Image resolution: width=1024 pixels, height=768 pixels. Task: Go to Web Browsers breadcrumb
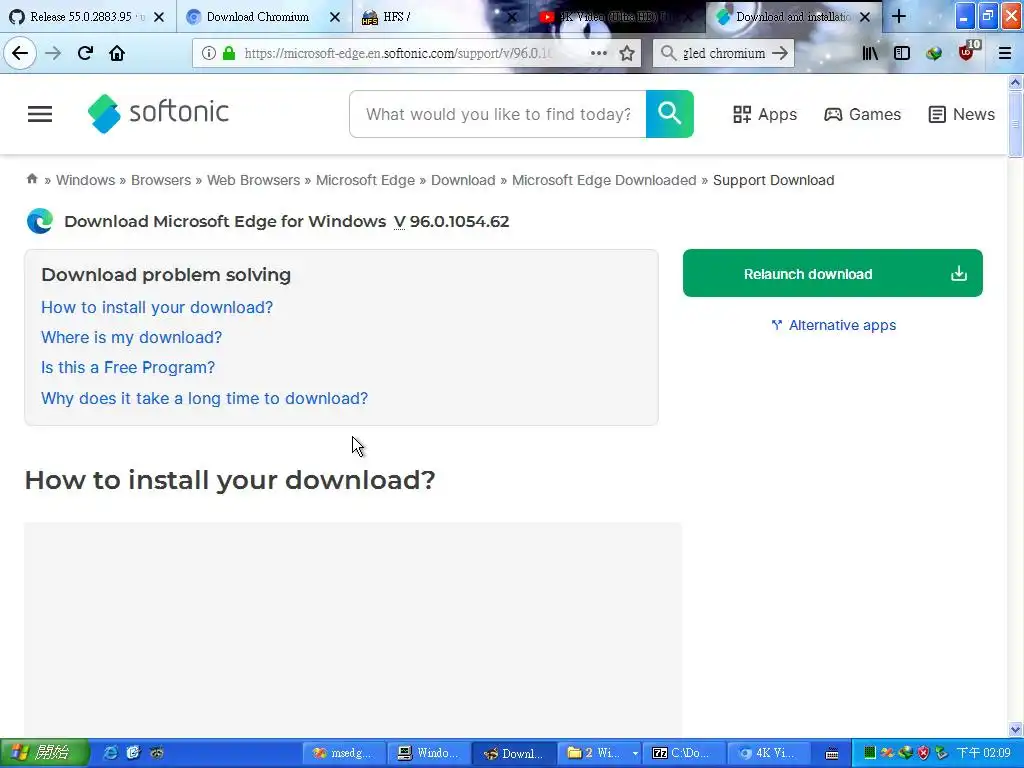tap(253, 180)
